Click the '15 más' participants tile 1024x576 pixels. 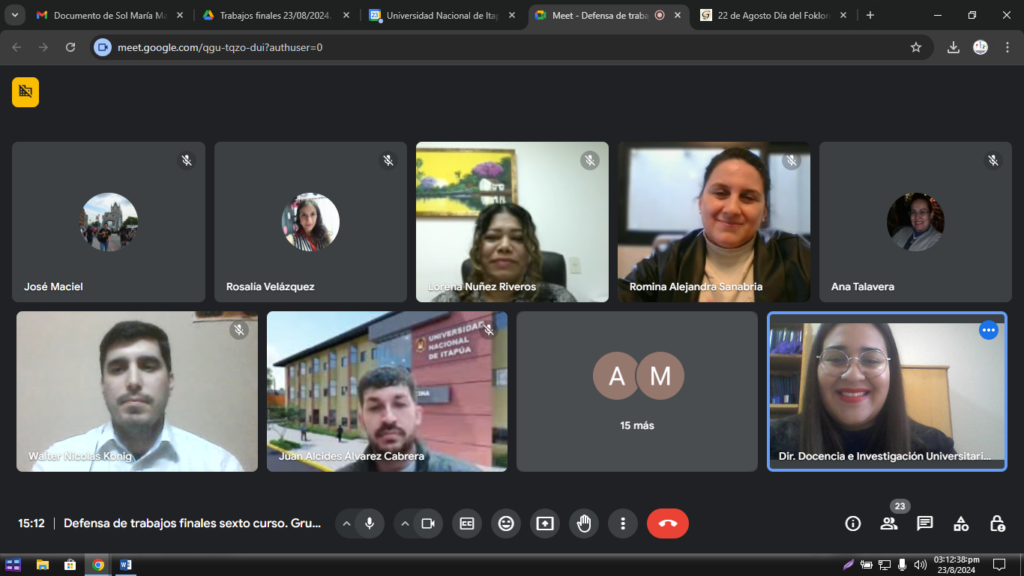pyautogui.click(x=637, y=391)
